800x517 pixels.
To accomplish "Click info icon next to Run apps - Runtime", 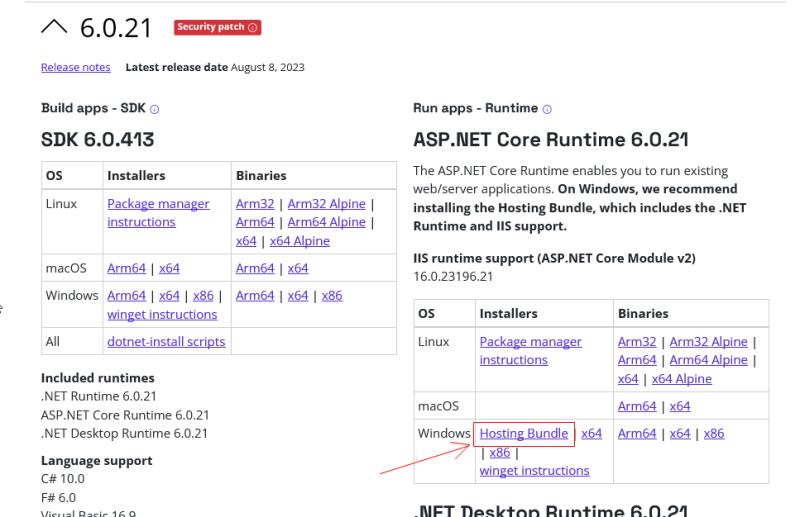I will click(547, 109).
